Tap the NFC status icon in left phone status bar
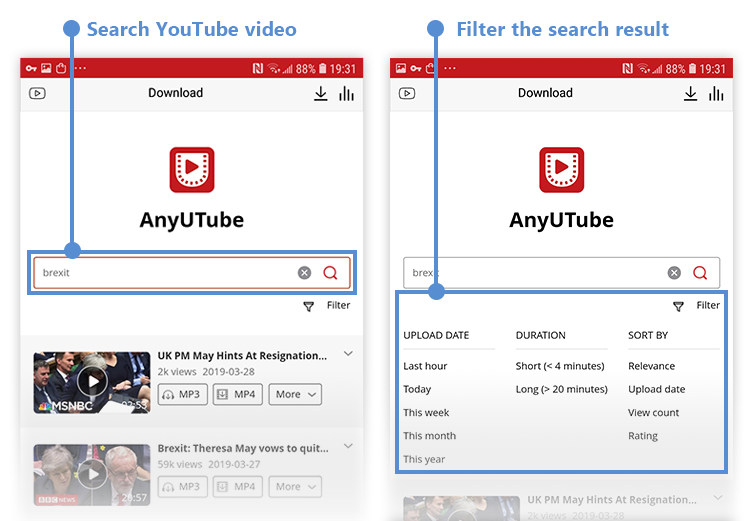This screenshot has height=521, width=750. [258, 68]
